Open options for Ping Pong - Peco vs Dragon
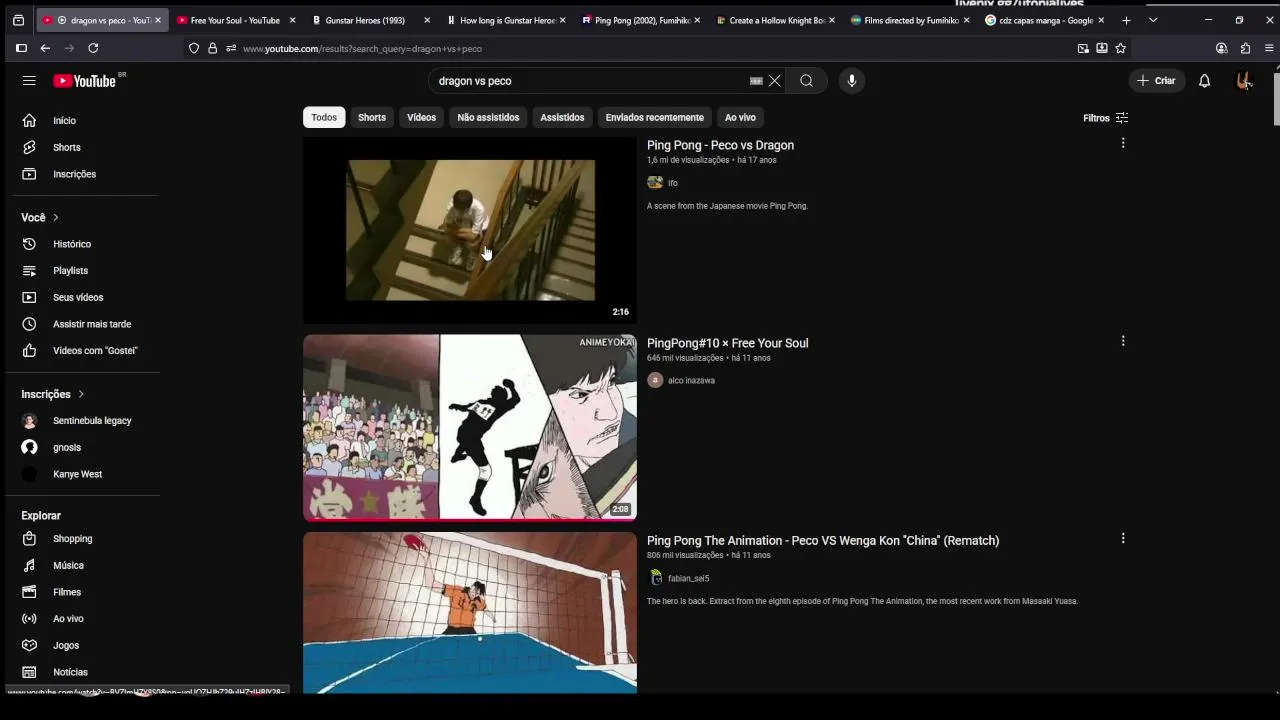This screenshot has height=720, width=1280. [x=1123, y=144]
